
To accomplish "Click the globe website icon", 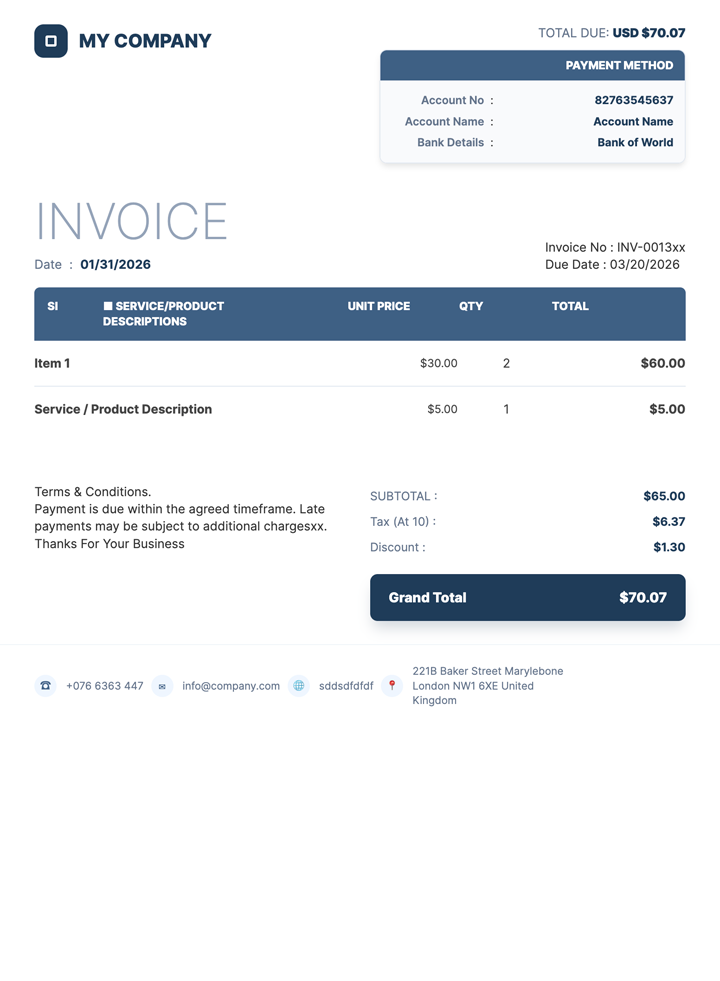I will 298,686.
